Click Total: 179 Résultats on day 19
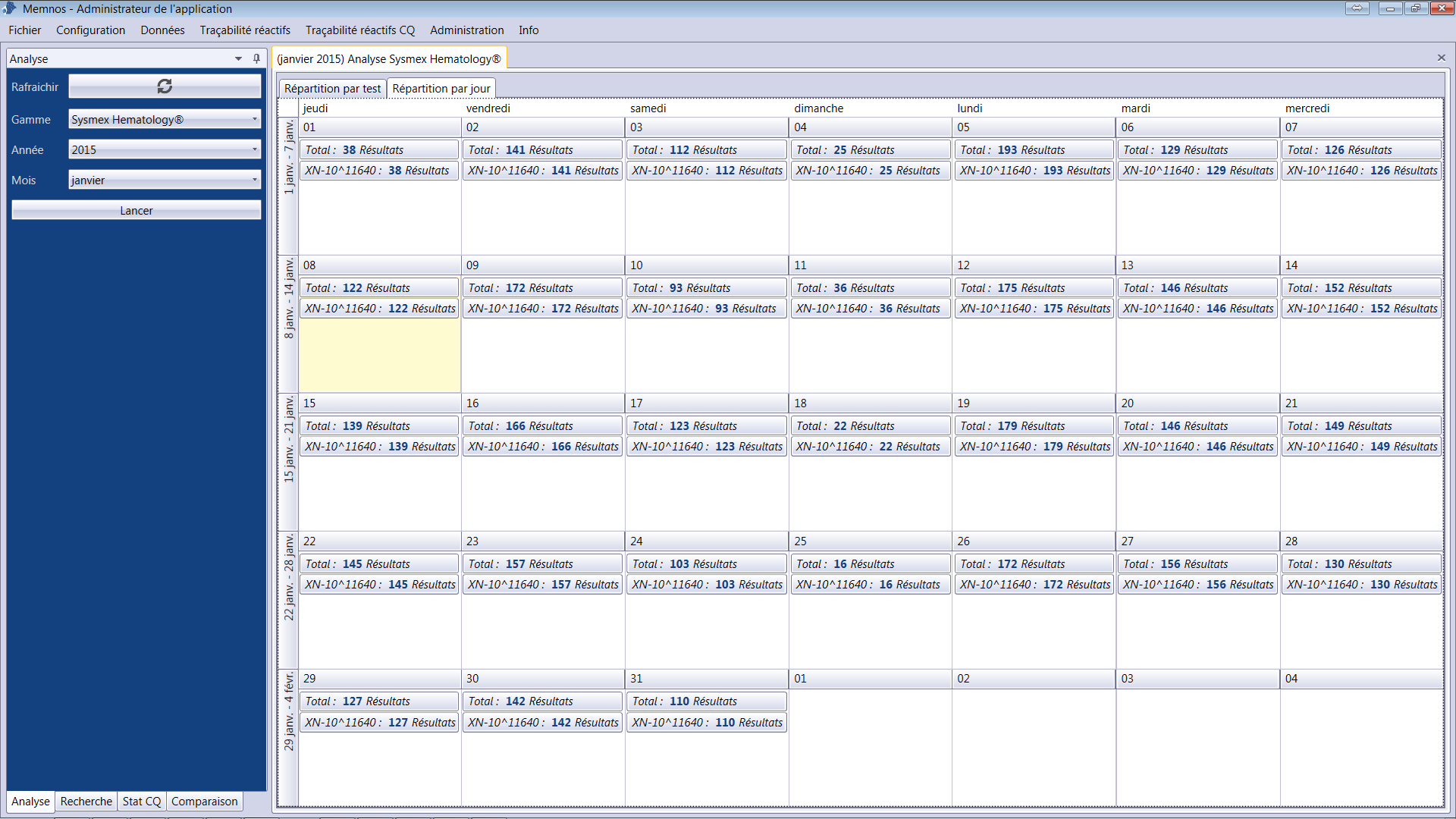This screenshot has height=819, width=1456. coord(1034,425)
